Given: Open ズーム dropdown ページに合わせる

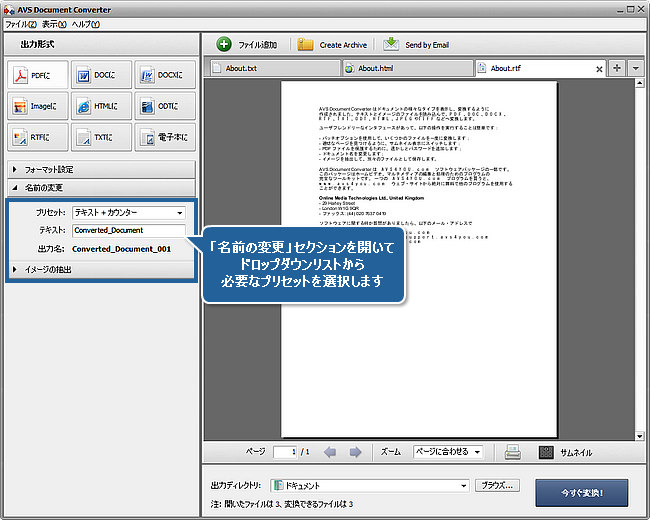Looking at the screenshot, I should click(x=448, y=452).
